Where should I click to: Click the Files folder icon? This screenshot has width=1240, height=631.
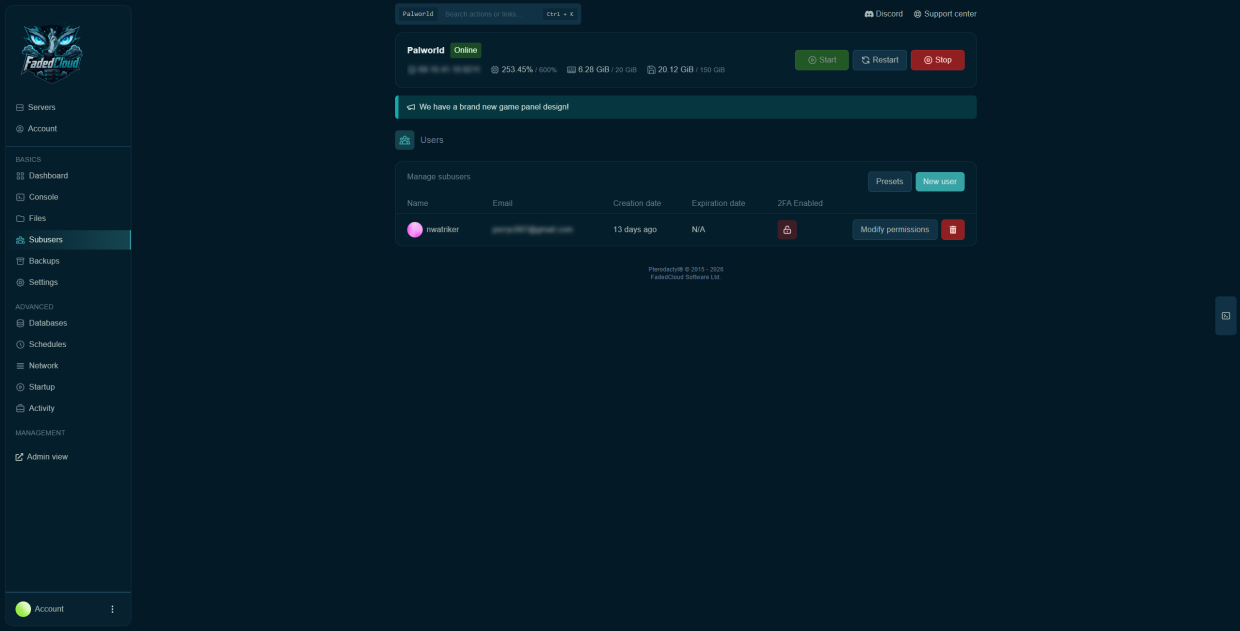20,218
